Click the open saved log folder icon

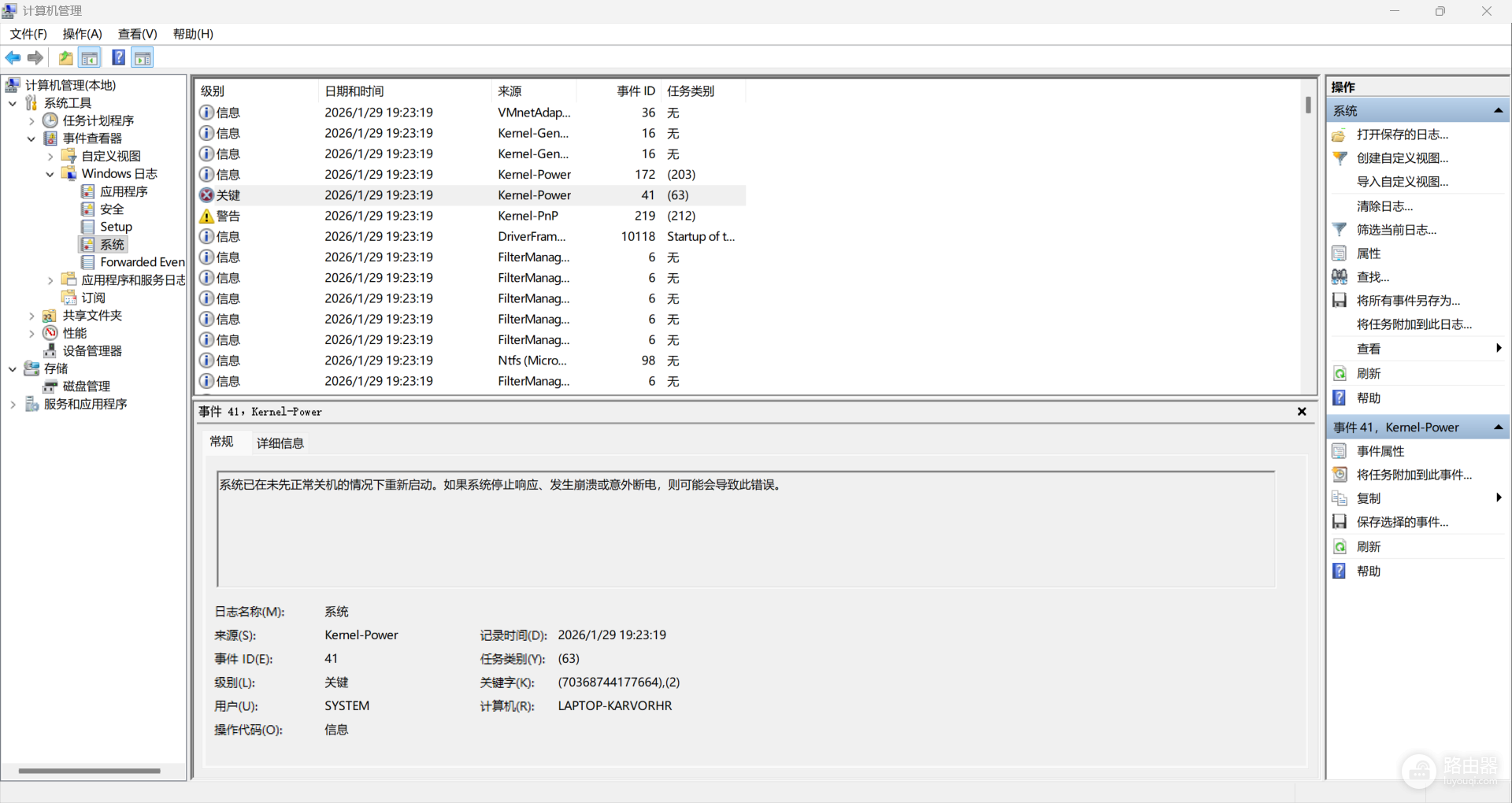pyautogui.click(x=1339, y=135)
